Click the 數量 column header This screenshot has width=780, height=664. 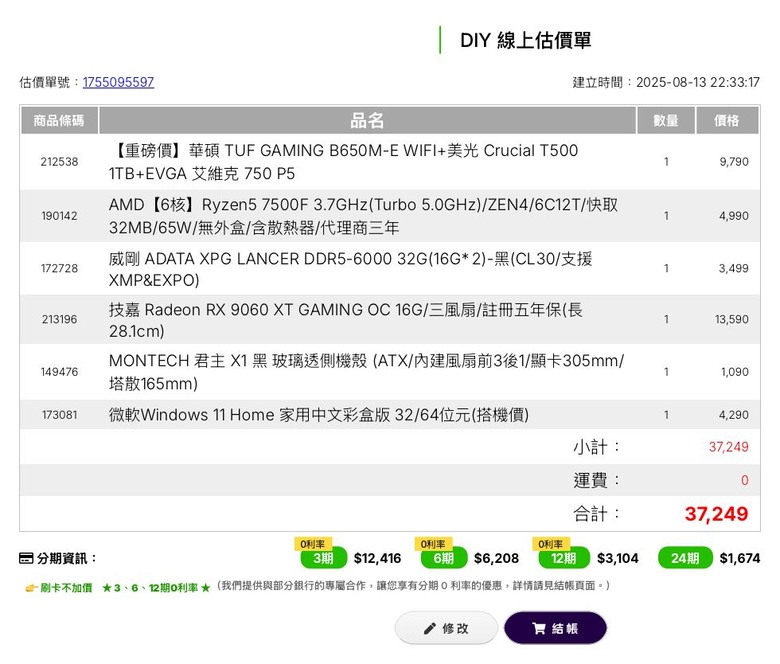point(666,120)
